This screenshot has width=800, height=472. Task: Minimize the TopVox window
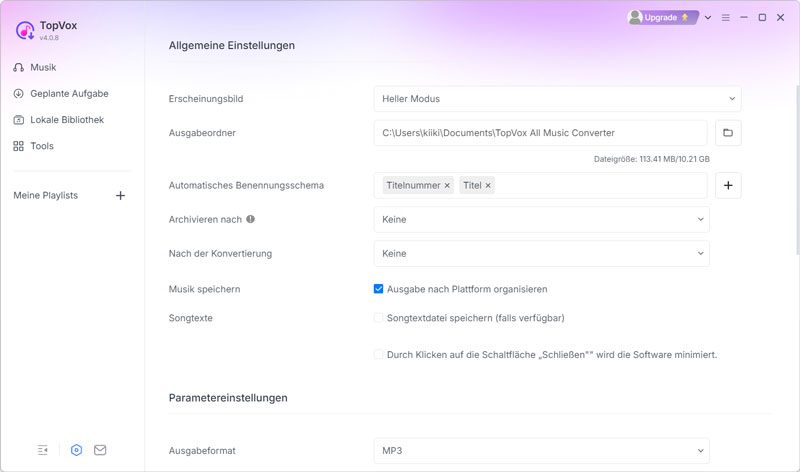[x=744, y=17]
